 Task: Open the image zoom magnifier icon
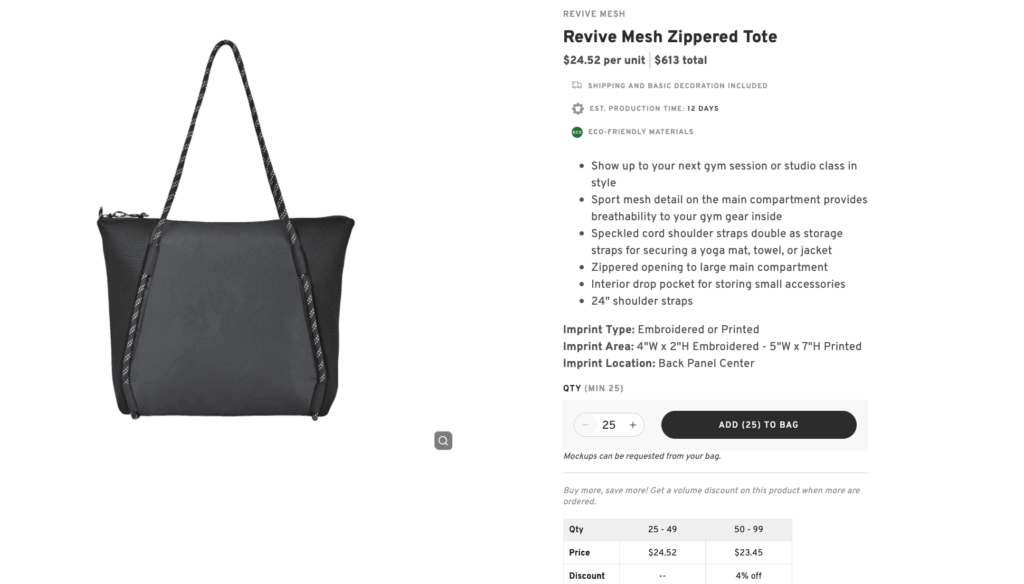pyautogui.click(x=443, y=440)
